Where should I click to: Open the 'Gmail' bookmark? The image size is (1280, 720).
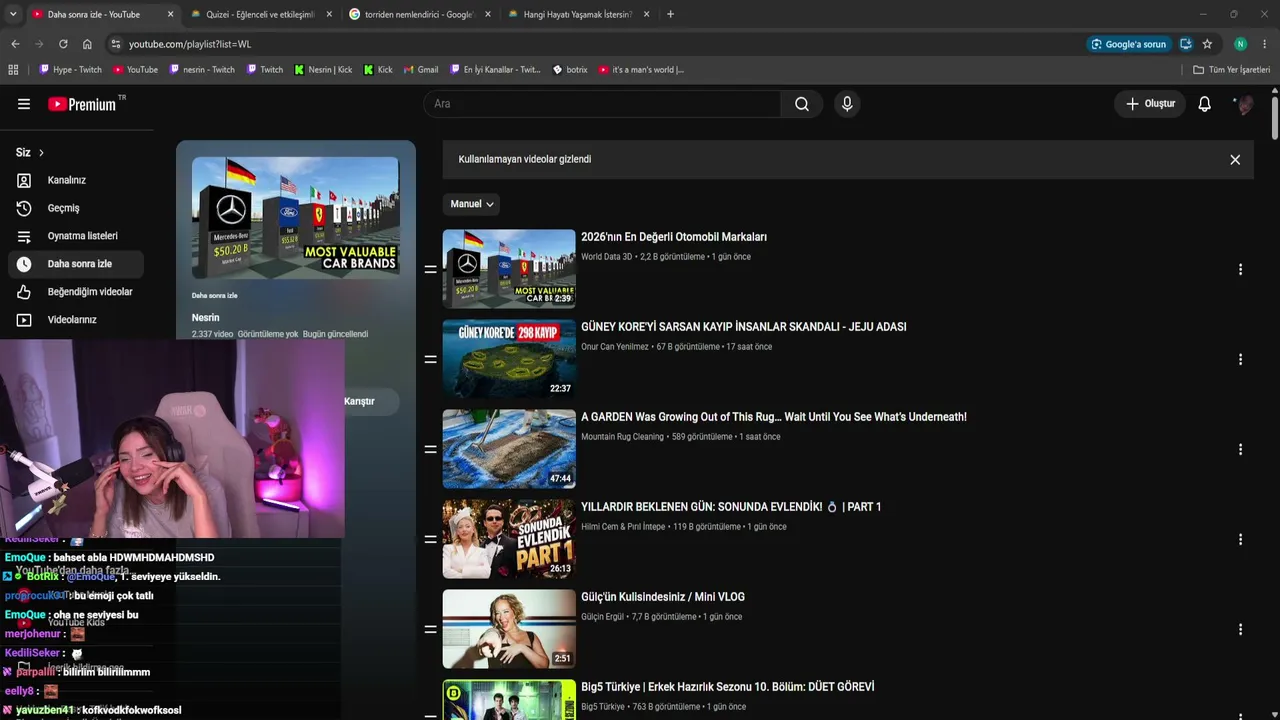(x=421, y=70)
